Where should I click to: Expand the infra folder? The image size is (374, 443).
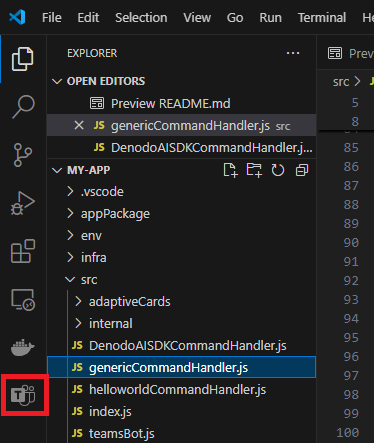tap(70, 257)
